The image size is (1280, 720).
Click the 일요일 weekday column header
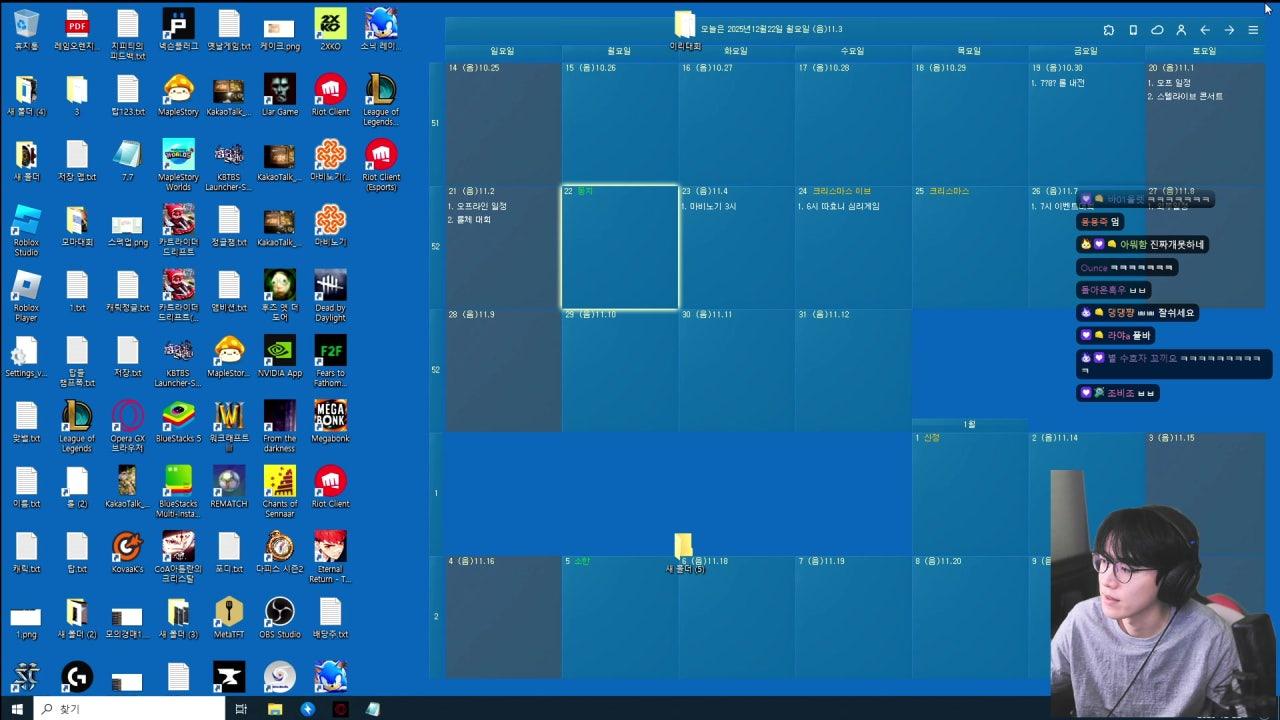(502, 51)
